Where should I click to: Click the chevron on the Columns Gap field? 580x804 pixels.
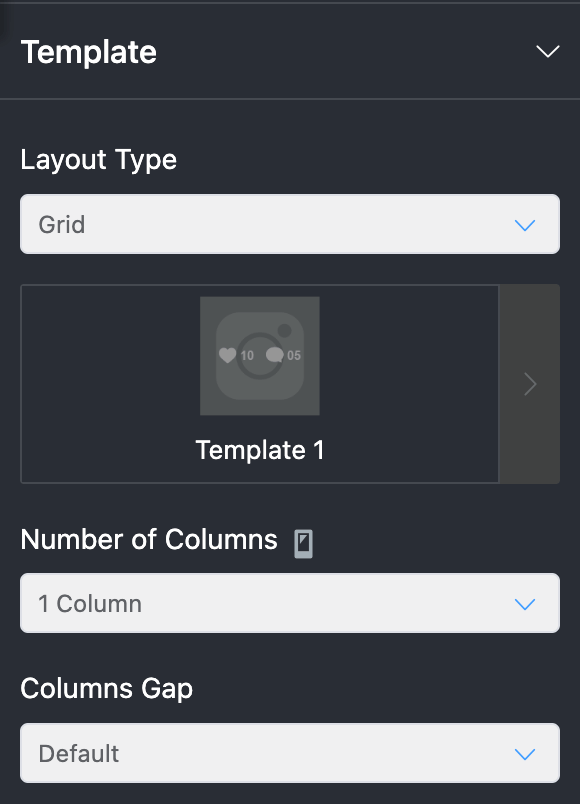(x=524, y=753)
